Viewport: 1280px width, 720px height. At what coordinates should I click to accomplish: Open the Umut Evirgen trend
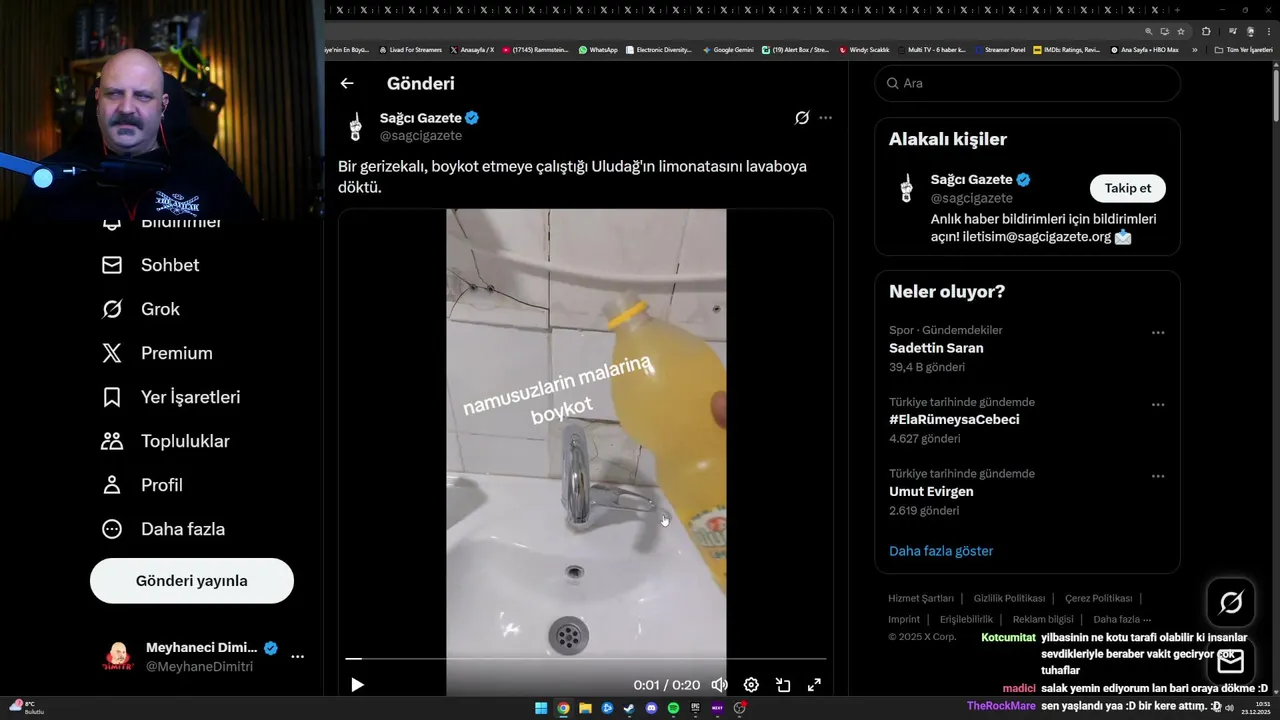931,491
